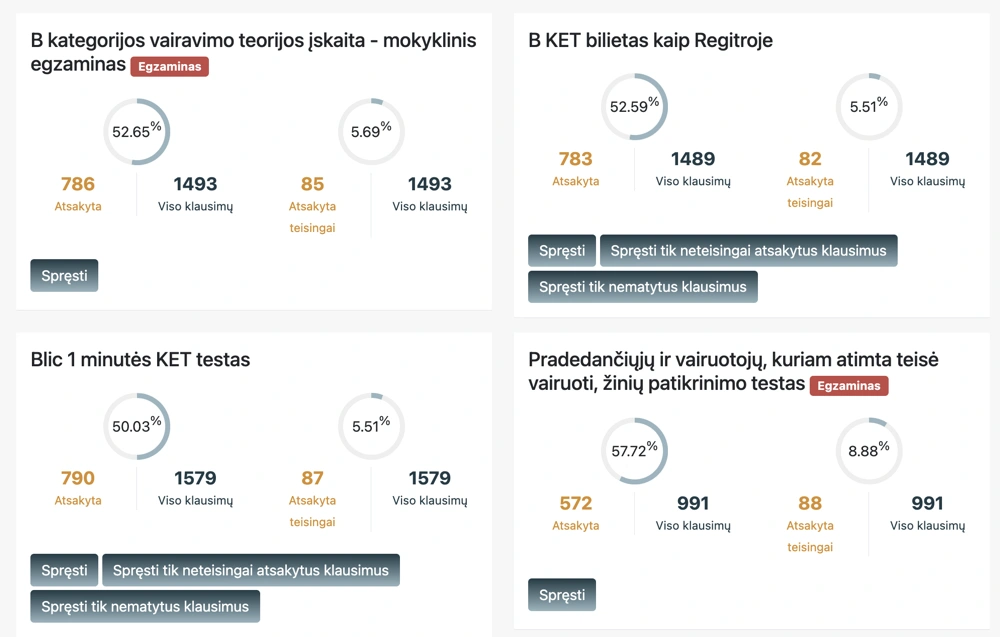The image size is (1000, 637).
Task: Select the 8.88% progress circle
Action: [x=868, y=451]
